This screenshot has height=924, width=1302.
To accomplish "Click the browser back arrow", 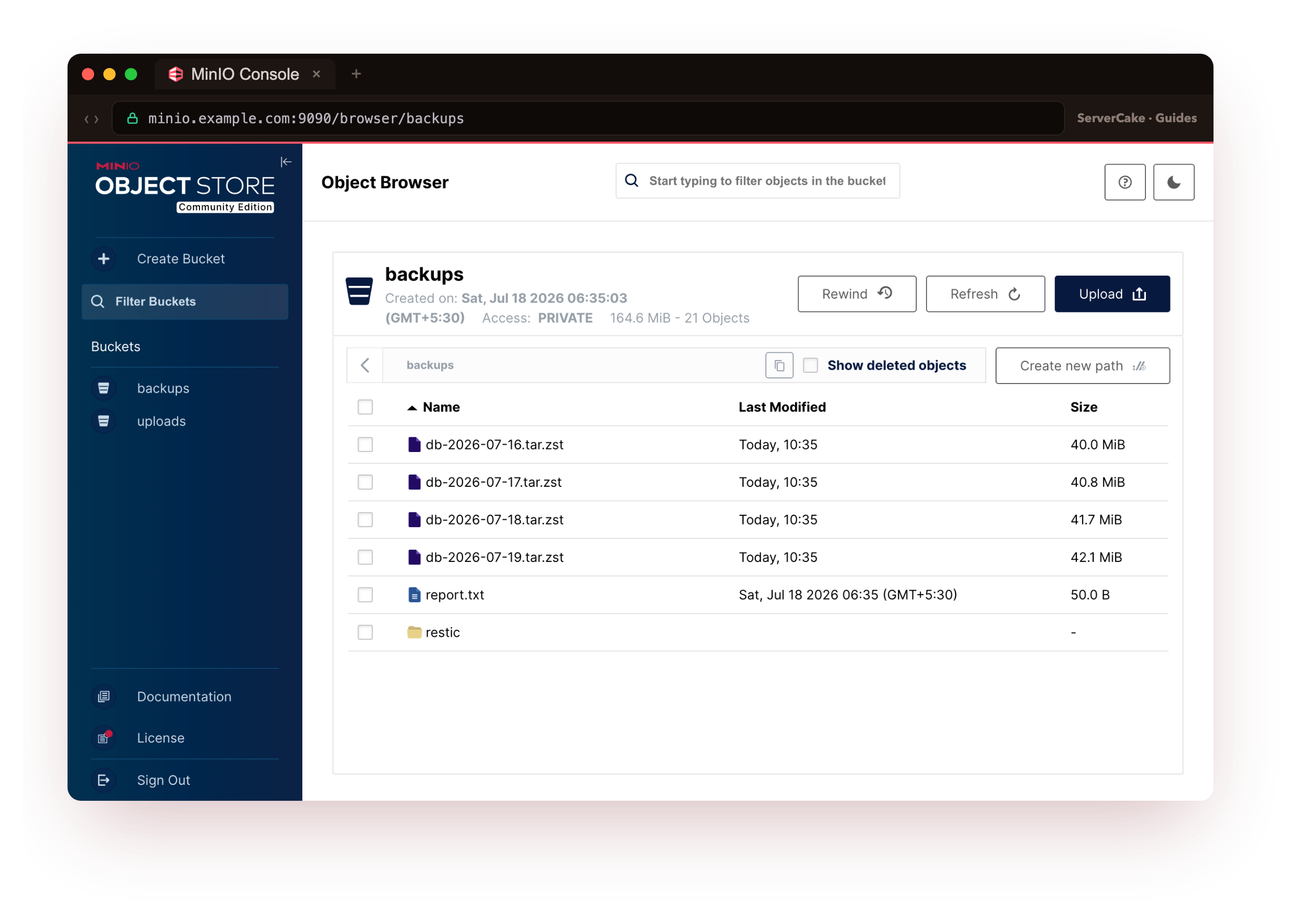I will pos(87,119).
